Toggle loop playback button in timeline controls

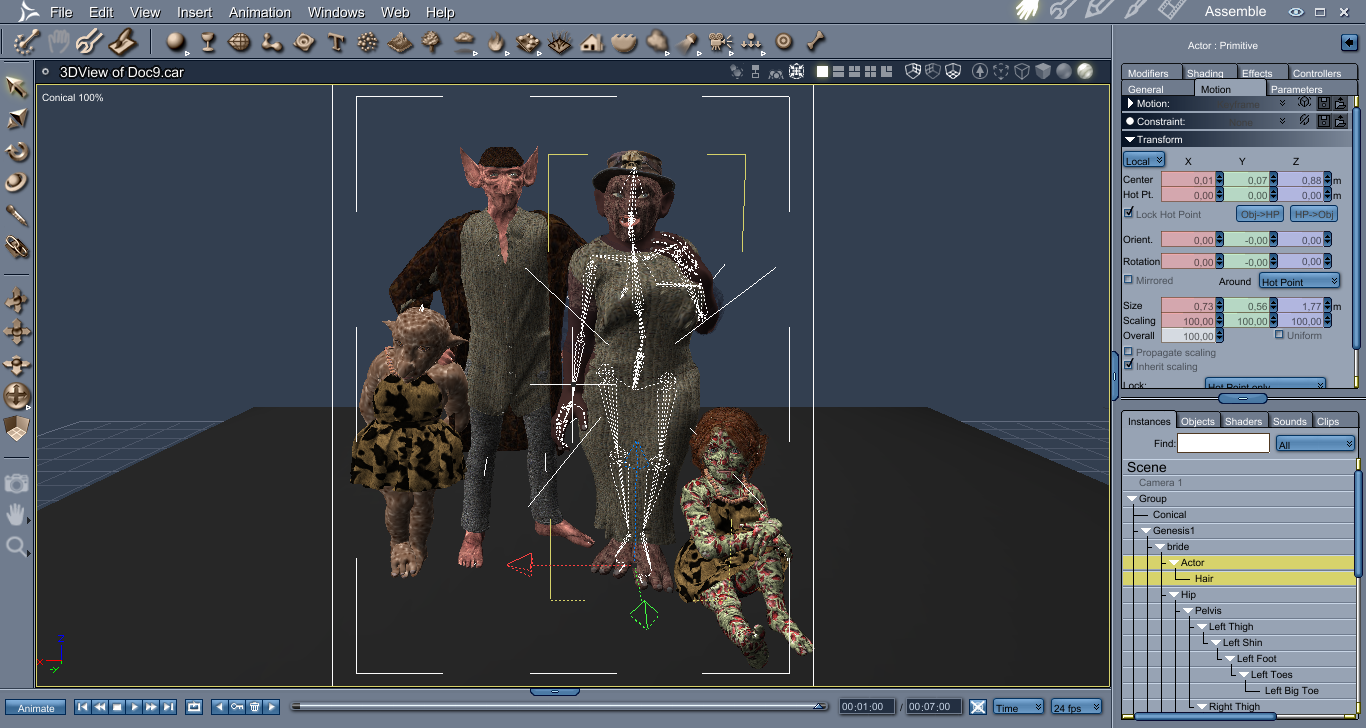tap(194, 707)
